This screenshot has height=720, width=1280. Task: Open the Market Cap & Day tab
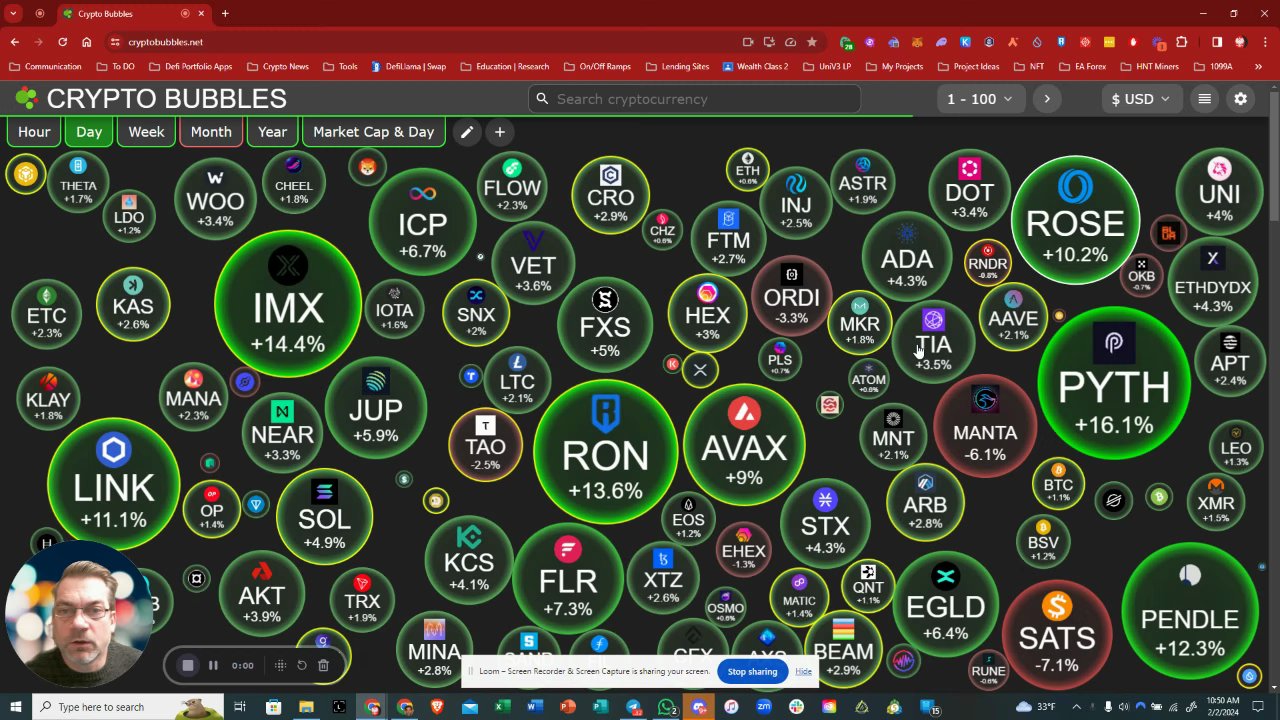pyautogui.click(x=374, y=132)
